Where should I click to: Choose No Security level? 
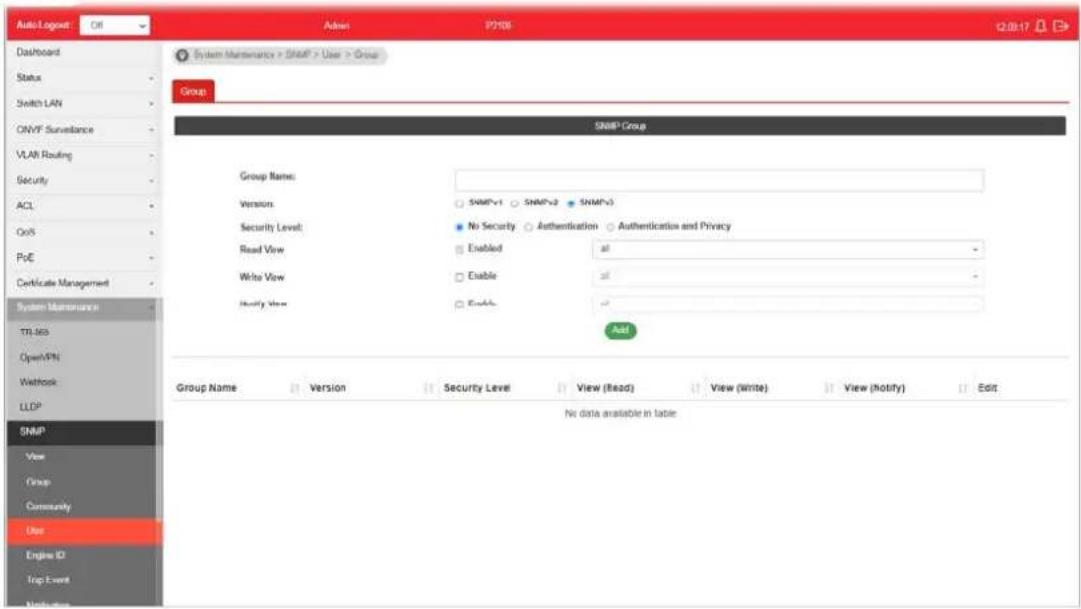(459, 227)
